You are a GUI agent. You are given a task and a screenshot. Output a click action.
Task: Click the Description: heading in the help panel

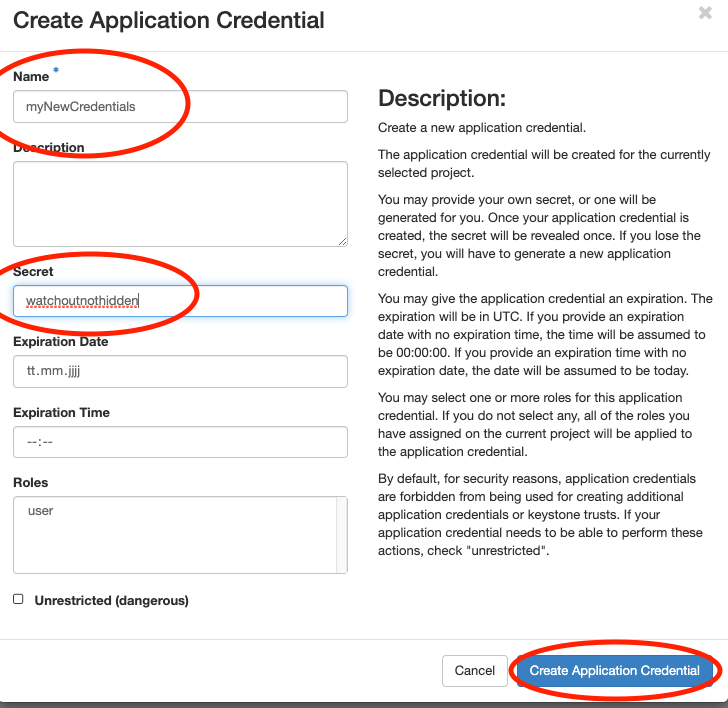442,99
